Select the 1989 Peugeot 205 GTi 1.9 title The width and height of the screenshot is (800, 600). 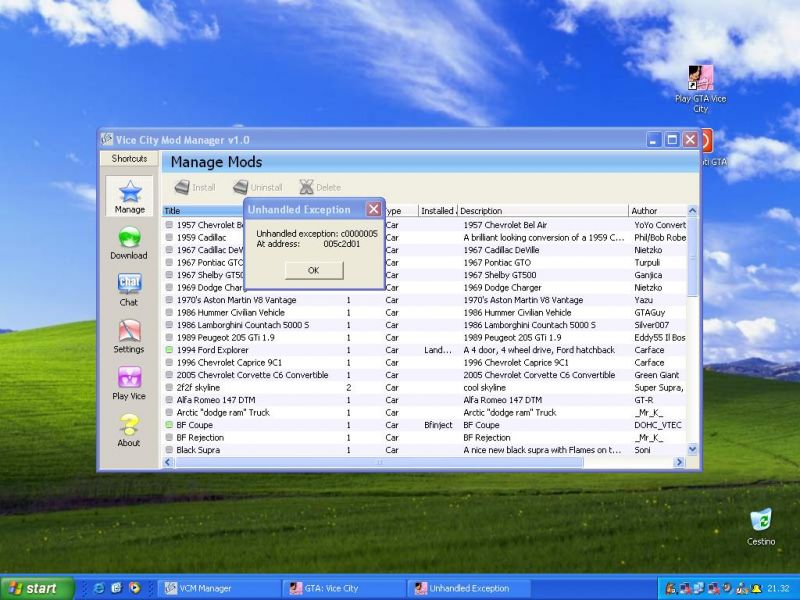(x=226, y=338)
